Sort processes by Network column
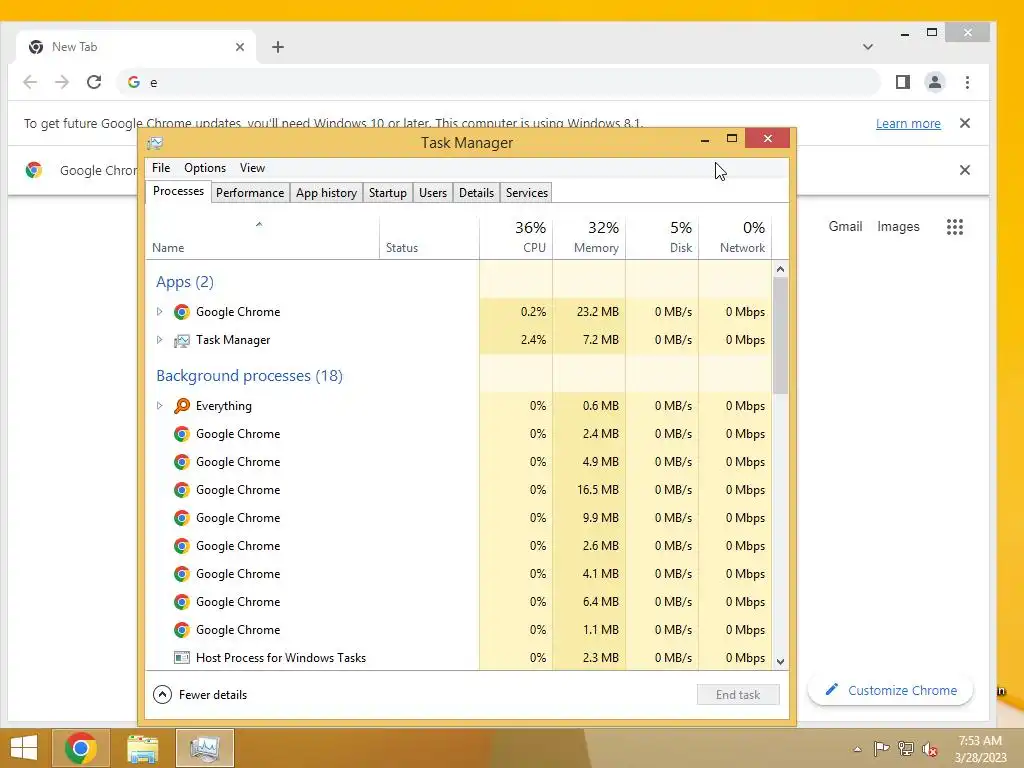Screen dimensions: 1024x768 [x=735, y=237]
